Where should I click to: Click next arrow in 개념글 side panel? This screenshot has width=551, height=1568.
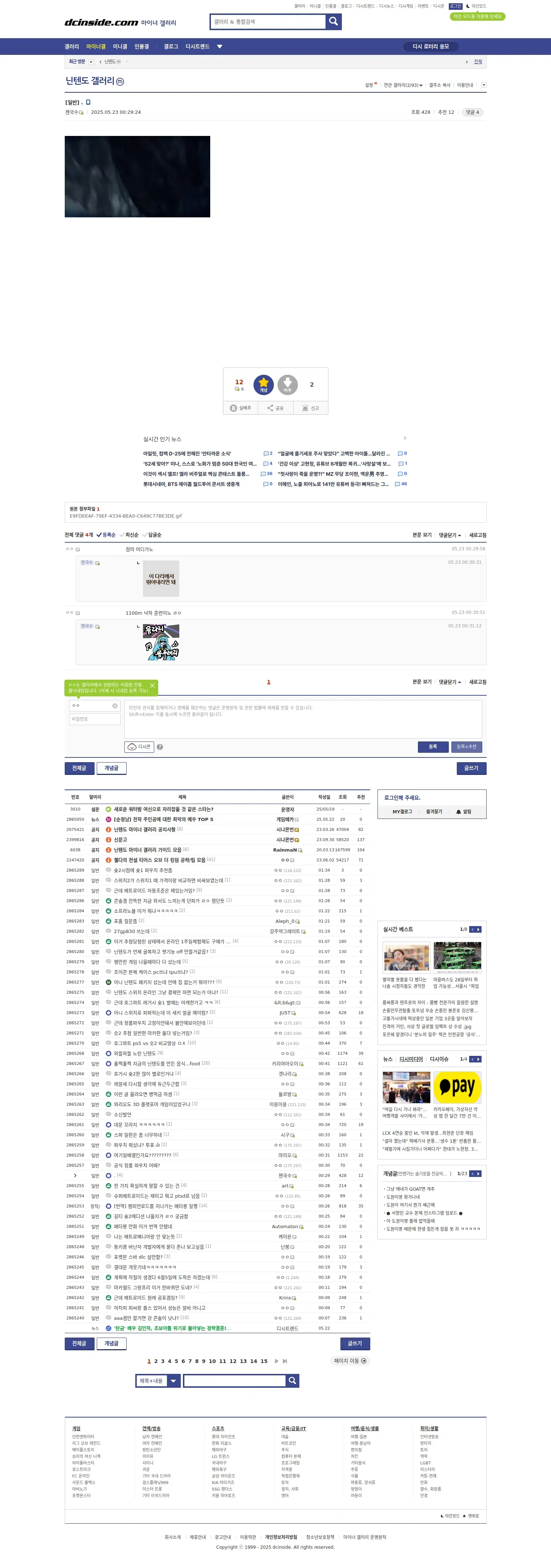479,1174
